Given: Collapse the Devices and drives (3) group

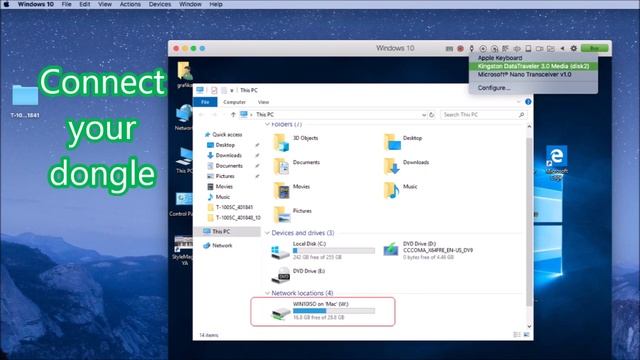Looking at the screenshot, I should tap(267, 233).
